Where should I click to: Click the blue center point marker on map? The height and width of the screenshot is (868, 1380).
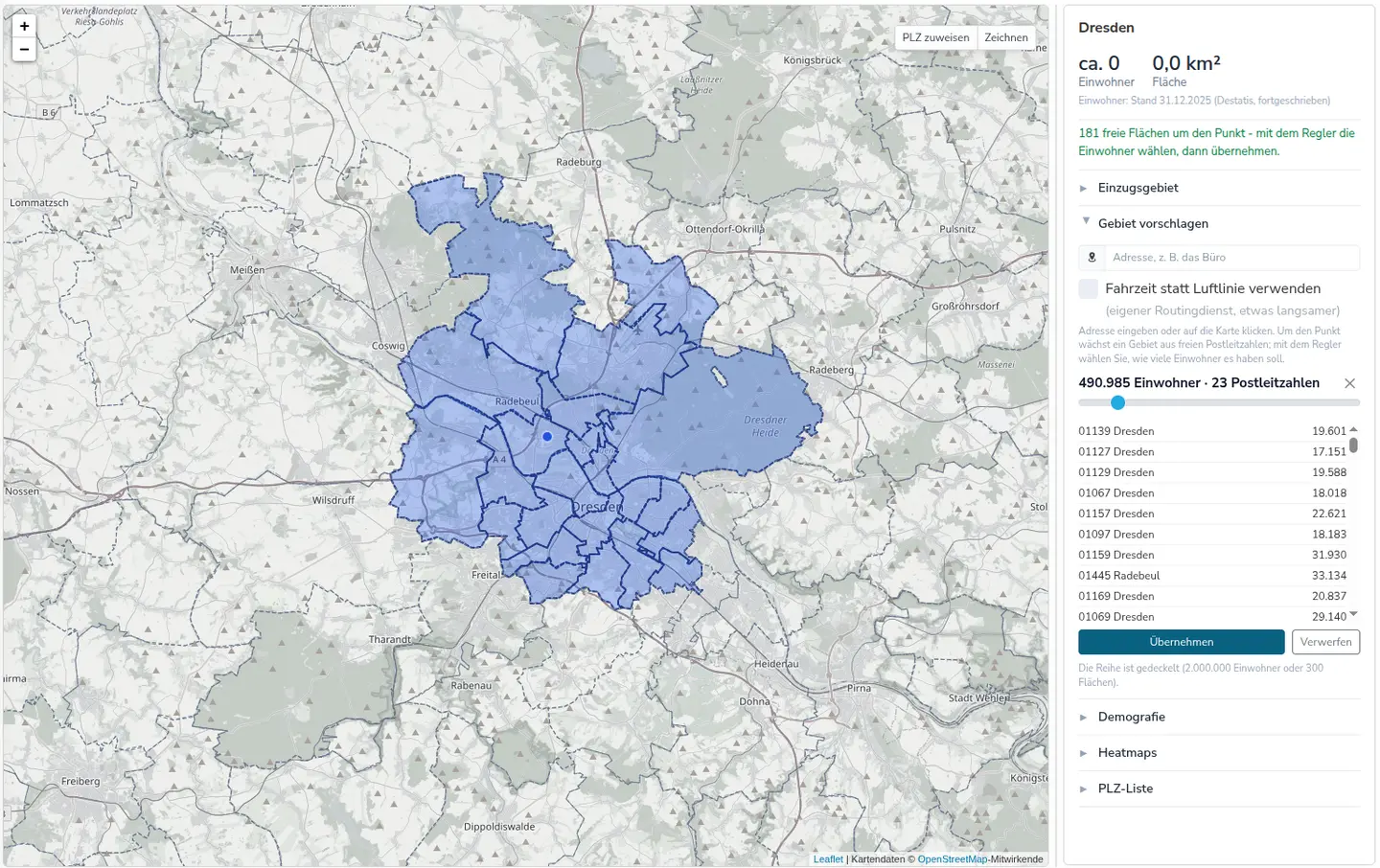[547, 436]
